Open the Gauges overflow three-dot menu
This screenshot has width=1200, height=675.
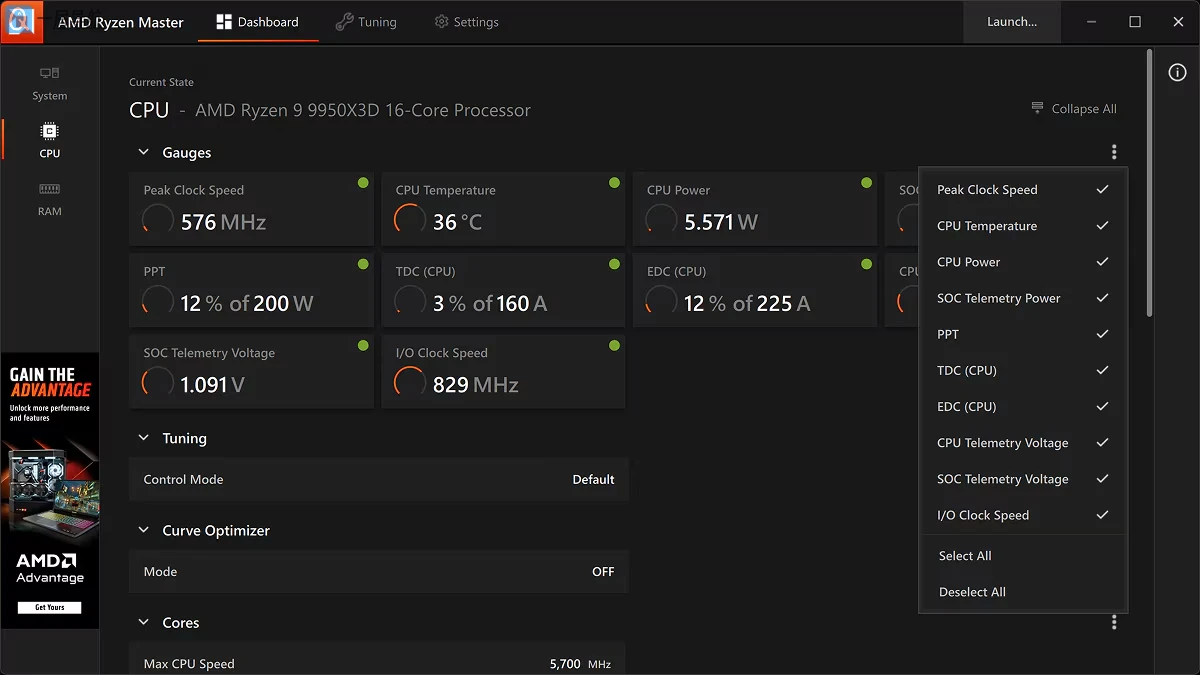(1114, 151)
